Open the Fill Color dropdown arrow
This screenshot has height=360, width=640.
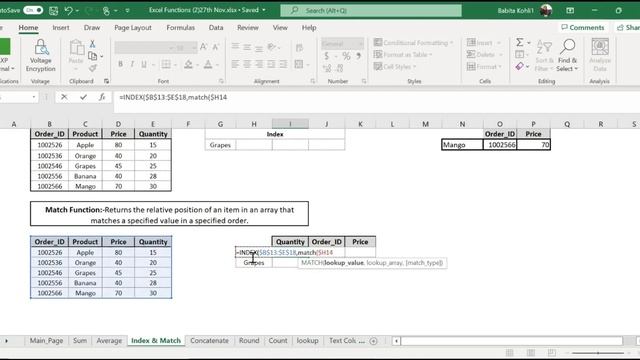point(197,64)
